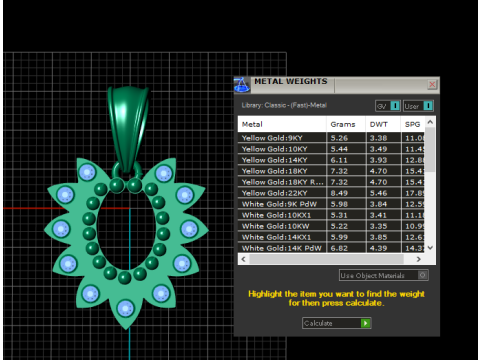Sort by the Grams column header
This screenshot has width=480, height=360.
coord(346,124)
